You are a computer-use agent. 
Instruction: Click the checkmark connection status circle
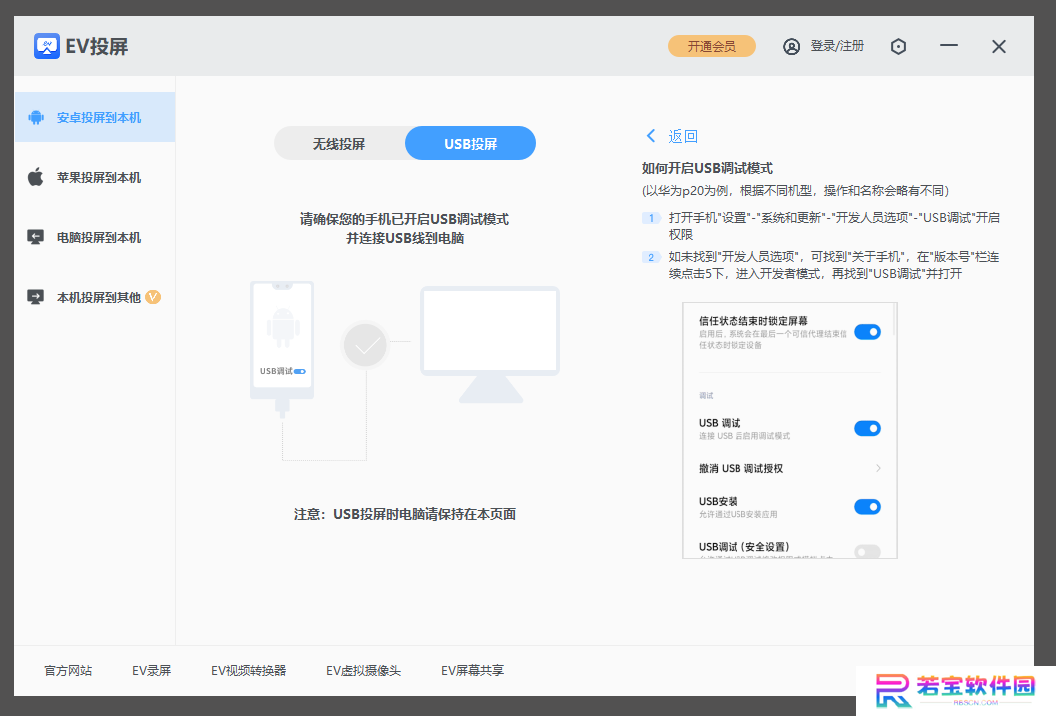click(x=366, y=345)
